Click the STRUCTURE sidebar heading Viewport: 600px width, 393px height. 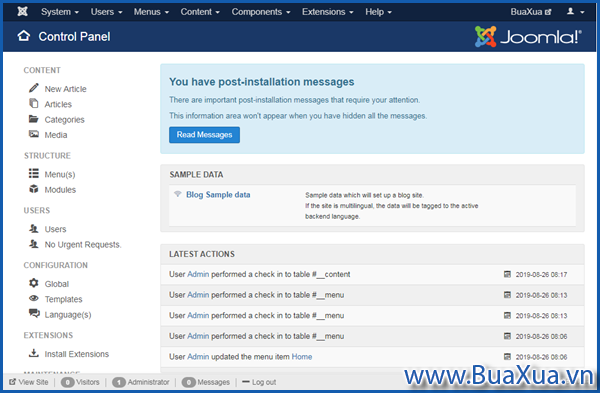click(47, 156)
